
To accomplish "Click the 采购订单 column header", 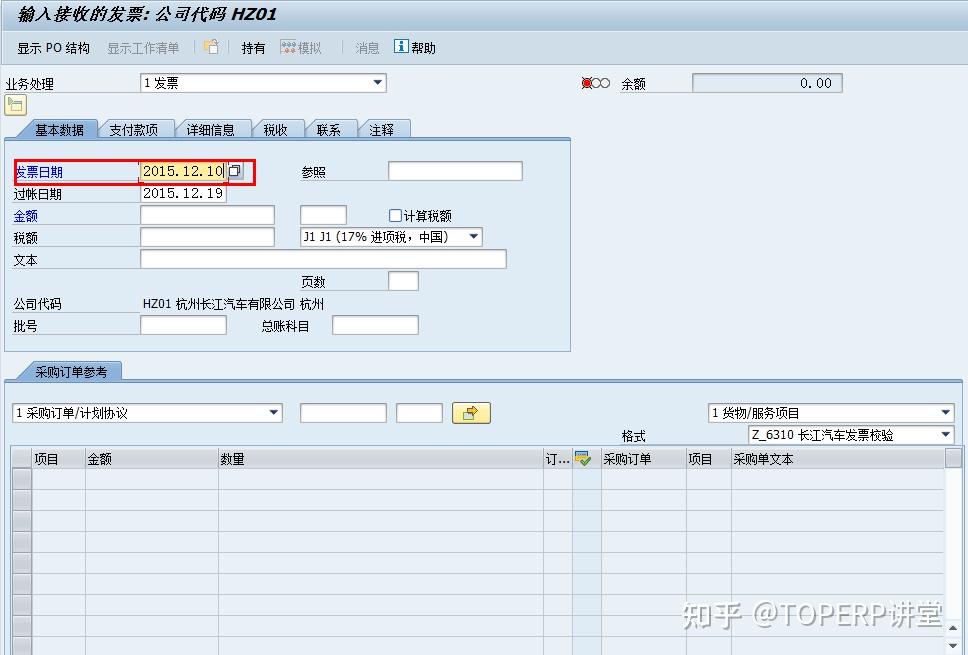I will [x=643, y=459].
